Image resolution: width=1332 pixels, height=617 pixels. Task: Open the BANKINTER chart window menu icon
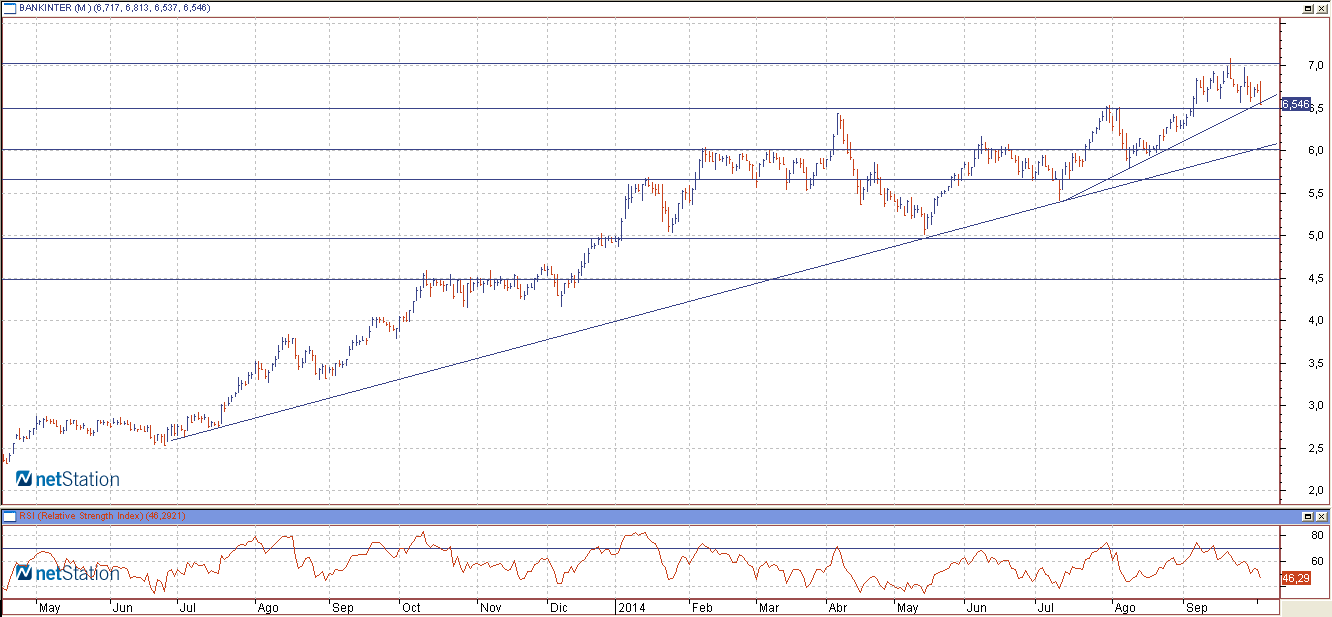9,7
